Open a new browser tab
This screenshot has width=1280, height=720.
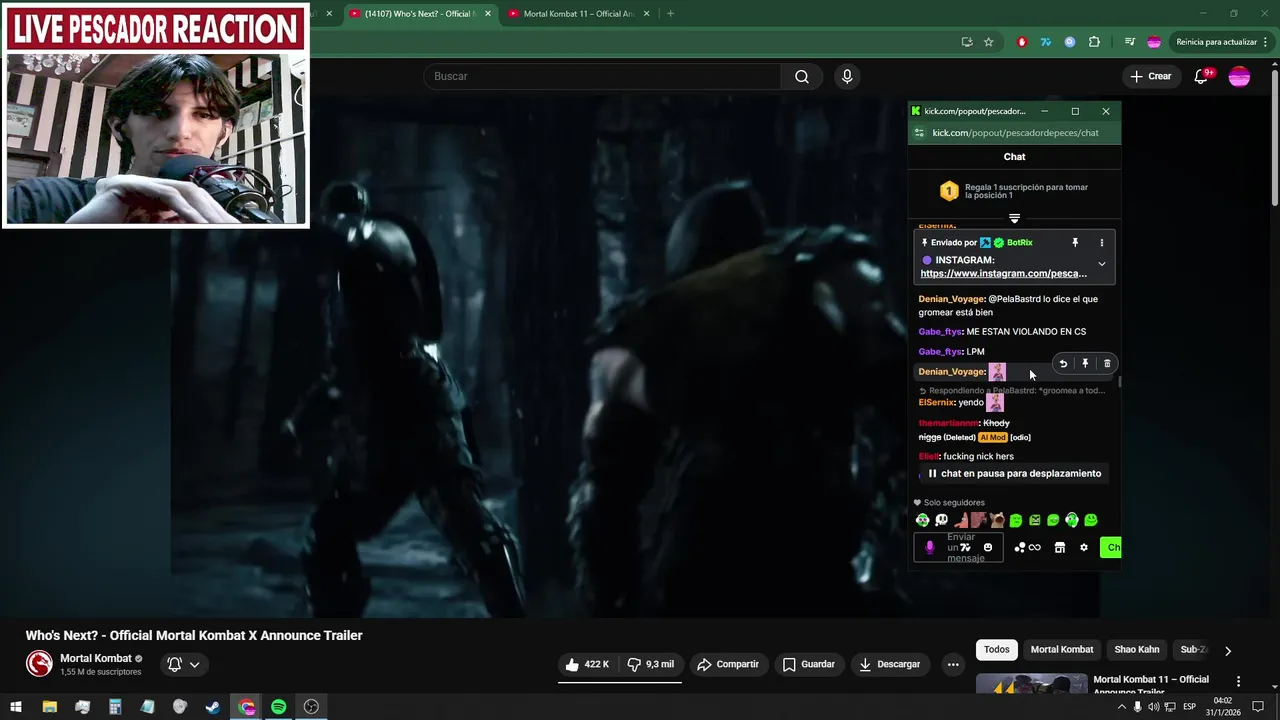[670, 14]
